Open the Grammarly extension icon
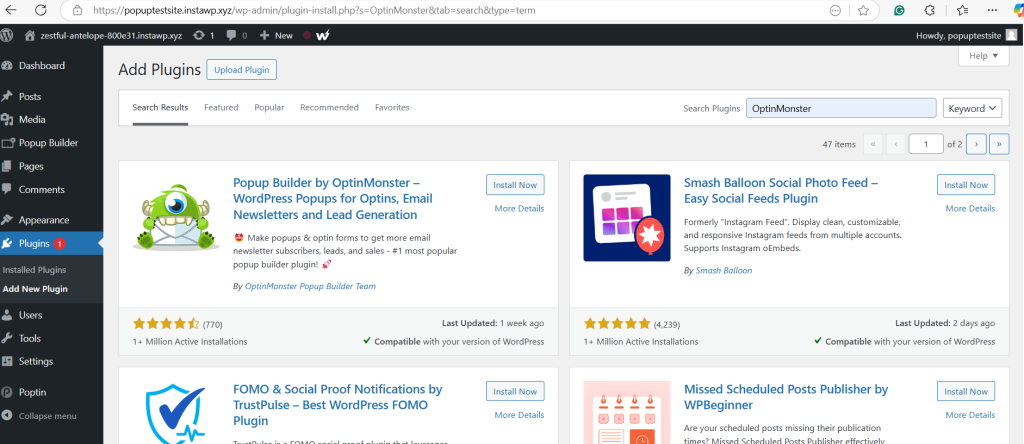 pyautogui.click(x=899, y=10)
